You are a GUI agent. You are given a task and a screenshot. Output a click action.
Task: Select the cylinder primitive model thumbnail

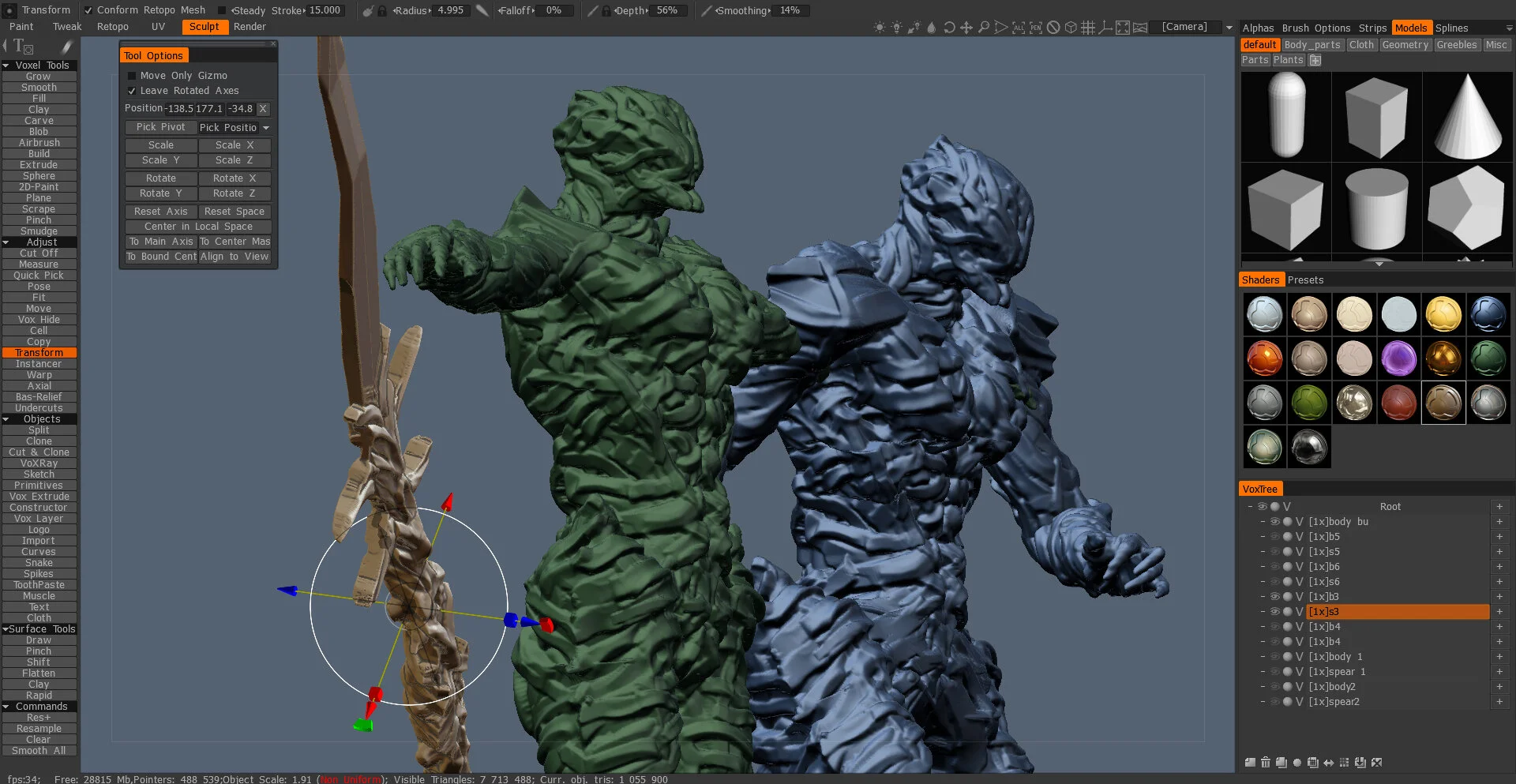pyautogui.click(x=1377, y=208)
